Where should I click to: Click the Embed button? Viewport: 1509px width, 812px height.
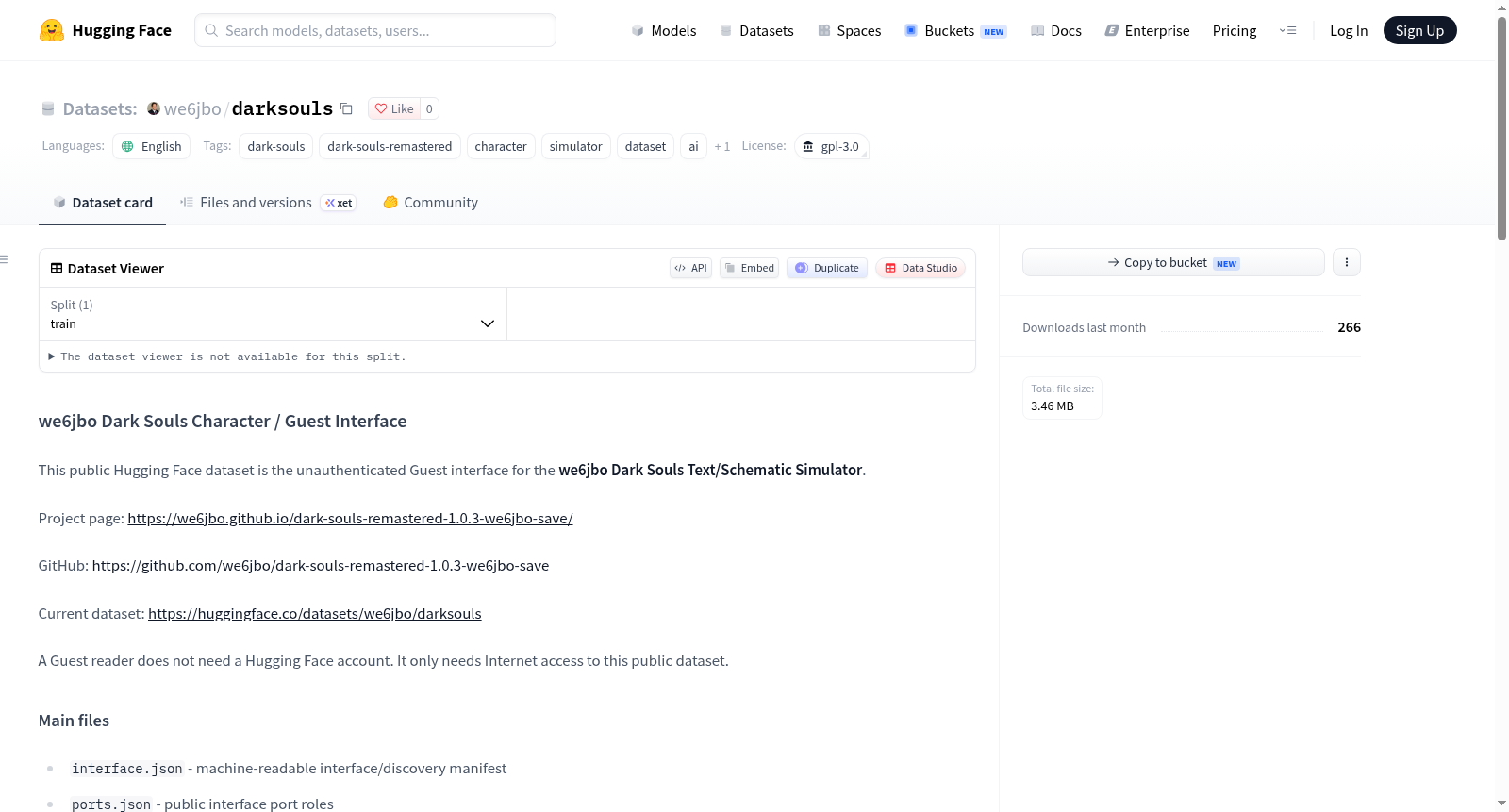[x=750, y=268]
